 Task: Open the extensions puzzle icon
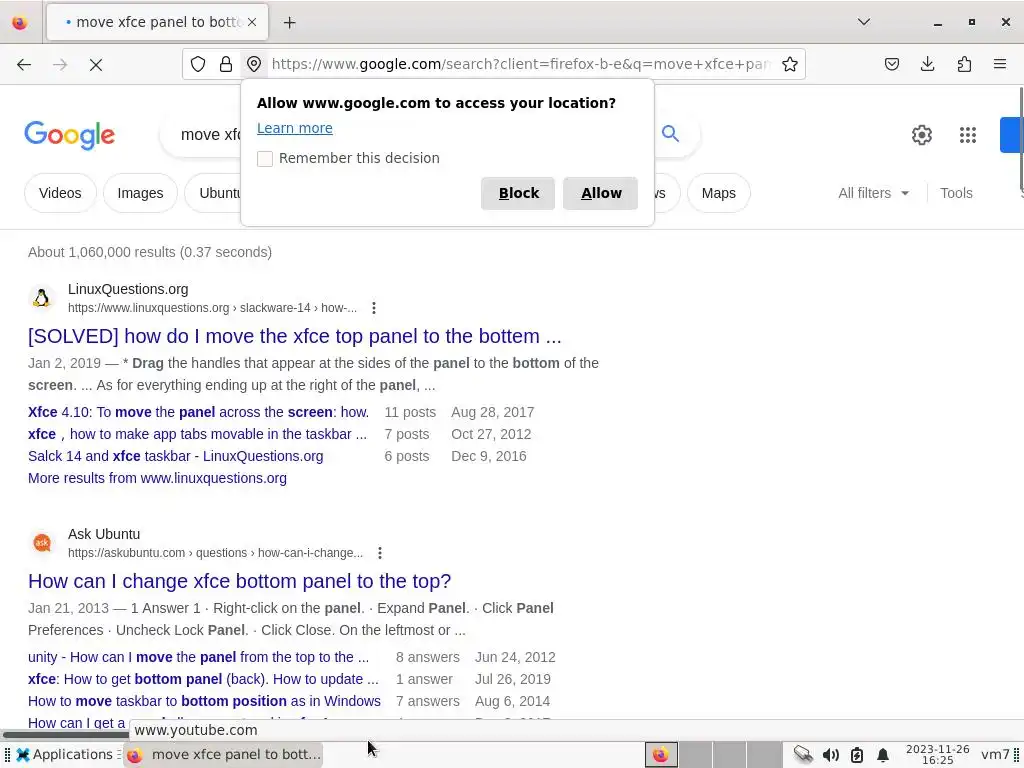(x=964, y=64)
